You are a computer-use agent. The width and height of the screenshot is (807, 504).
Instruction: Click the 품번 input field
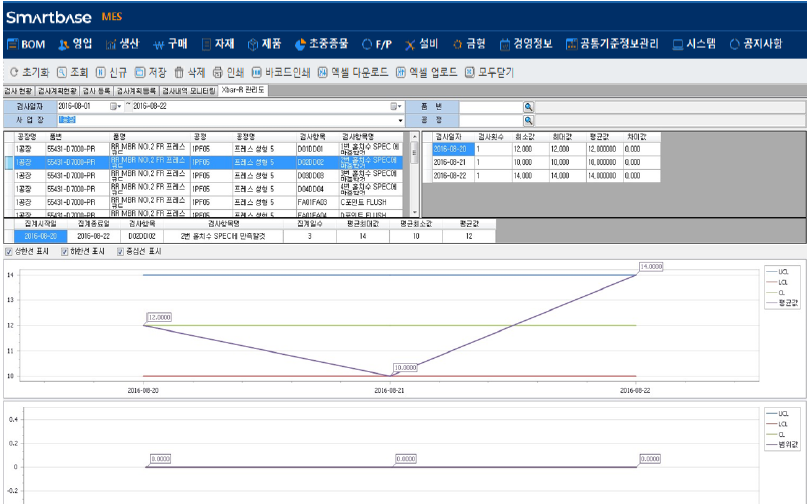coord(490,107)
